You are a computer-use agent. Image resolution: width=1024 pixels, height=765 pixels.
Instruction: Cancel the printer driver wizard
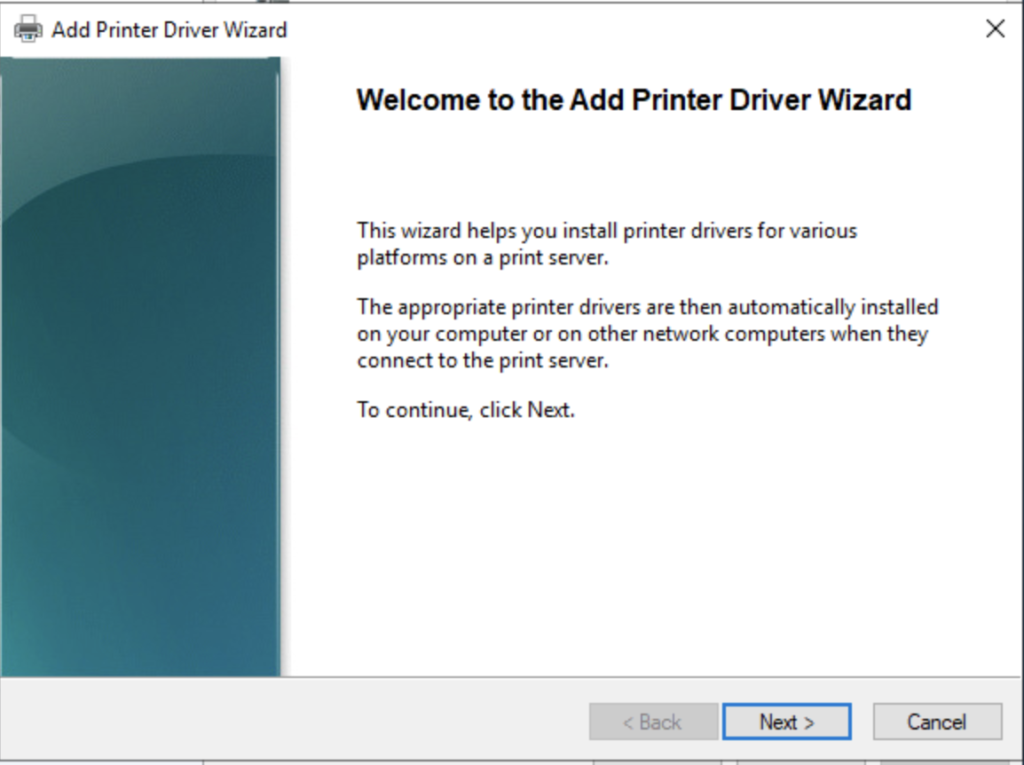(x=936, y=722)
